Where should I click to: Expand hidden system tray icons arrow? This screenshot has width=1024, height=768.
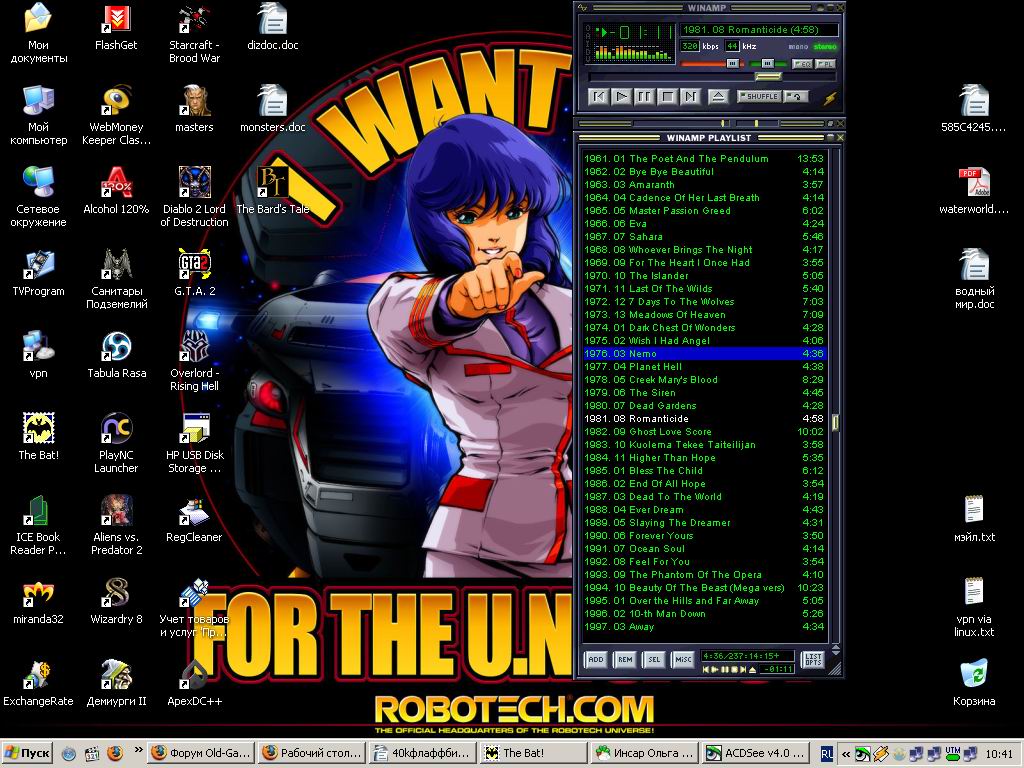coord(846,754)
